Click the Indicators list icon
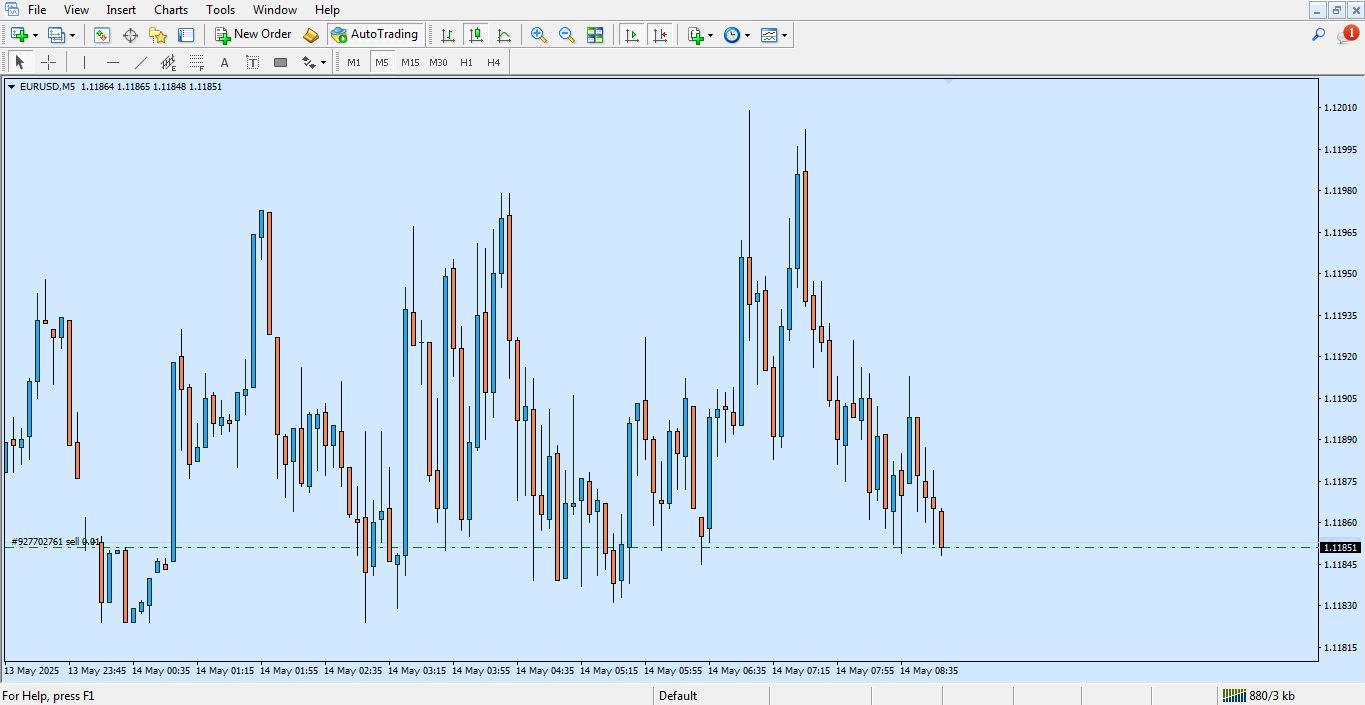 click(x=696, y=35)
